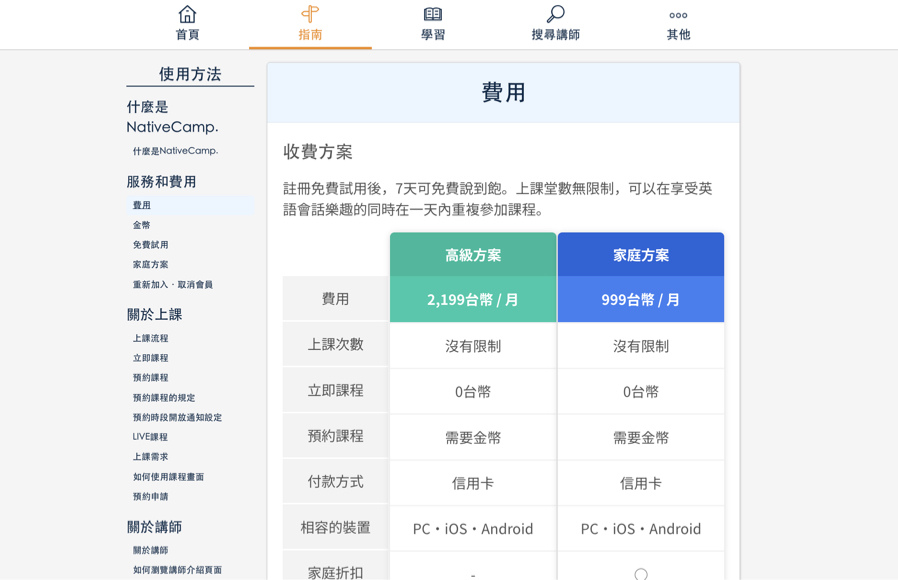This screenshot has height=580, width=898.
Task: Click the home house icon
Action: coord(187,14)
